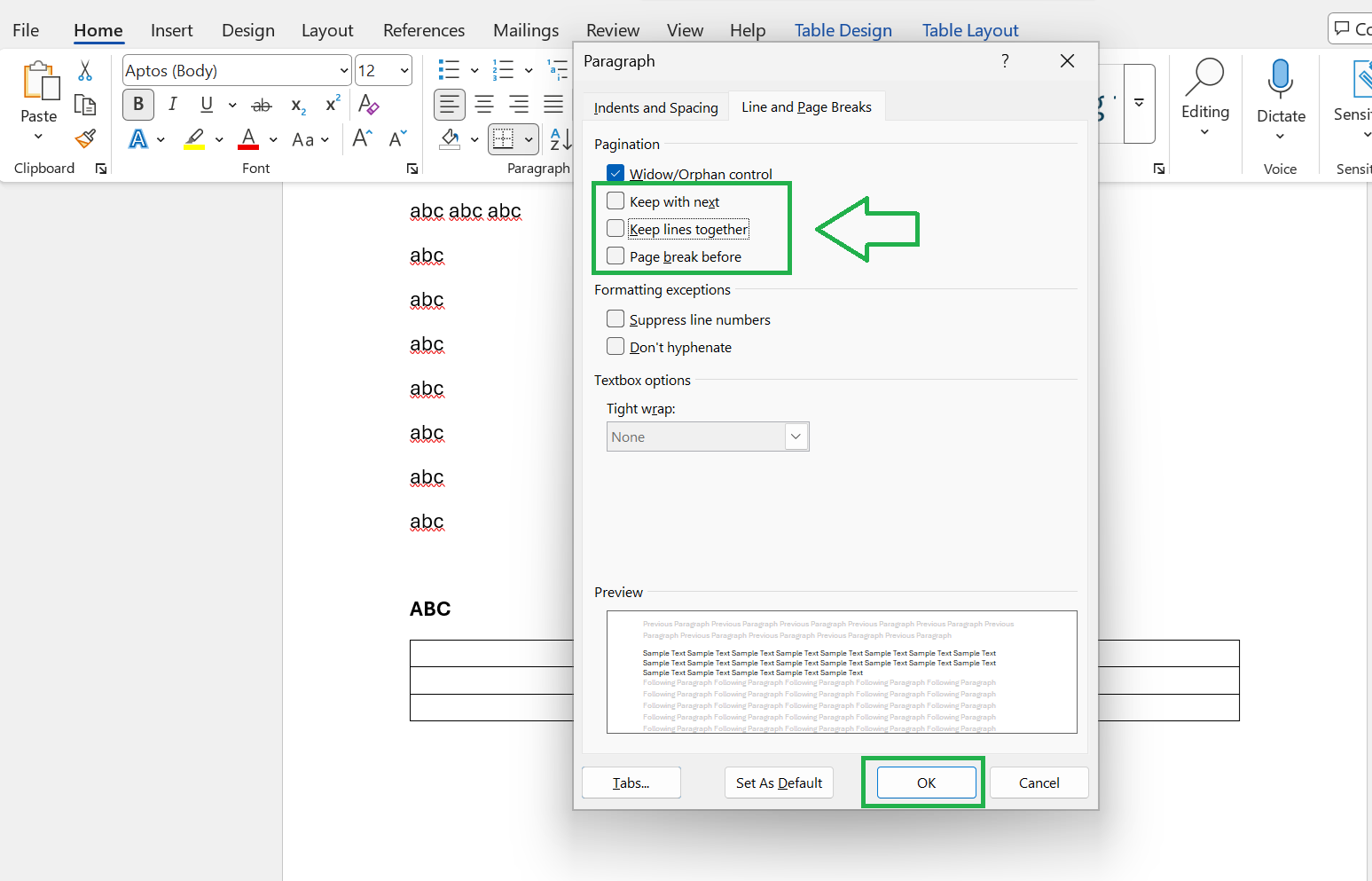Open the font size dropdown
Image resolution: width=1372 pixels, height=881 pixels.
coord(404,71)
